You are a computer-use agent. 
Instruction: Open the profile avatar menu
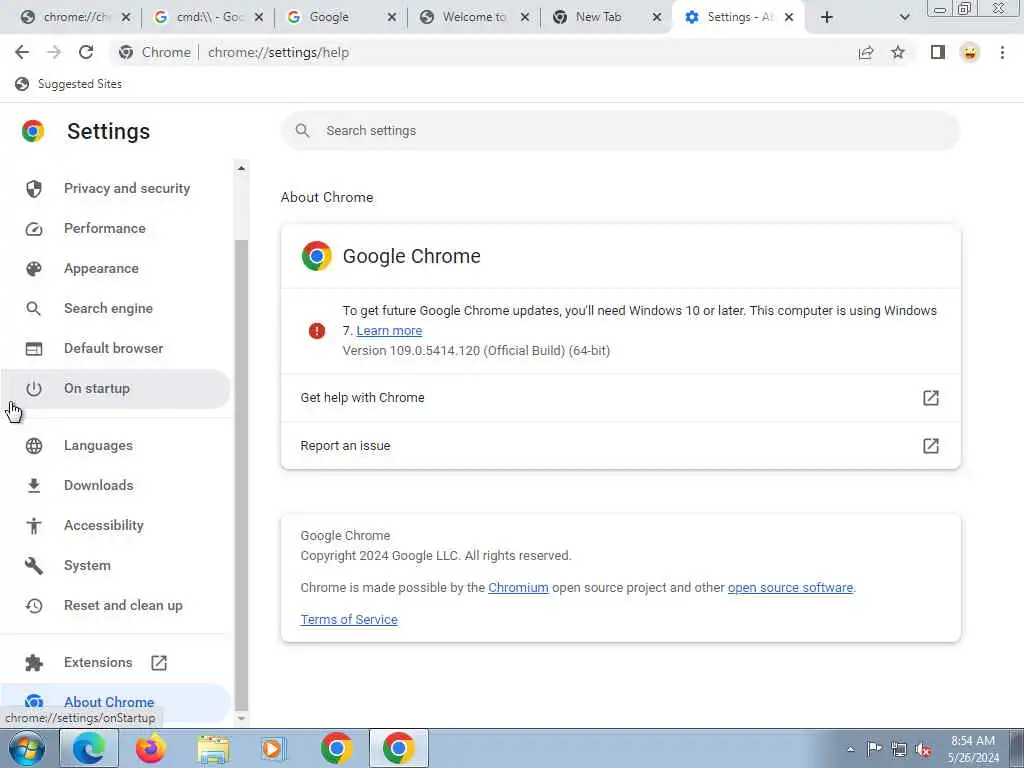point(970,52)
